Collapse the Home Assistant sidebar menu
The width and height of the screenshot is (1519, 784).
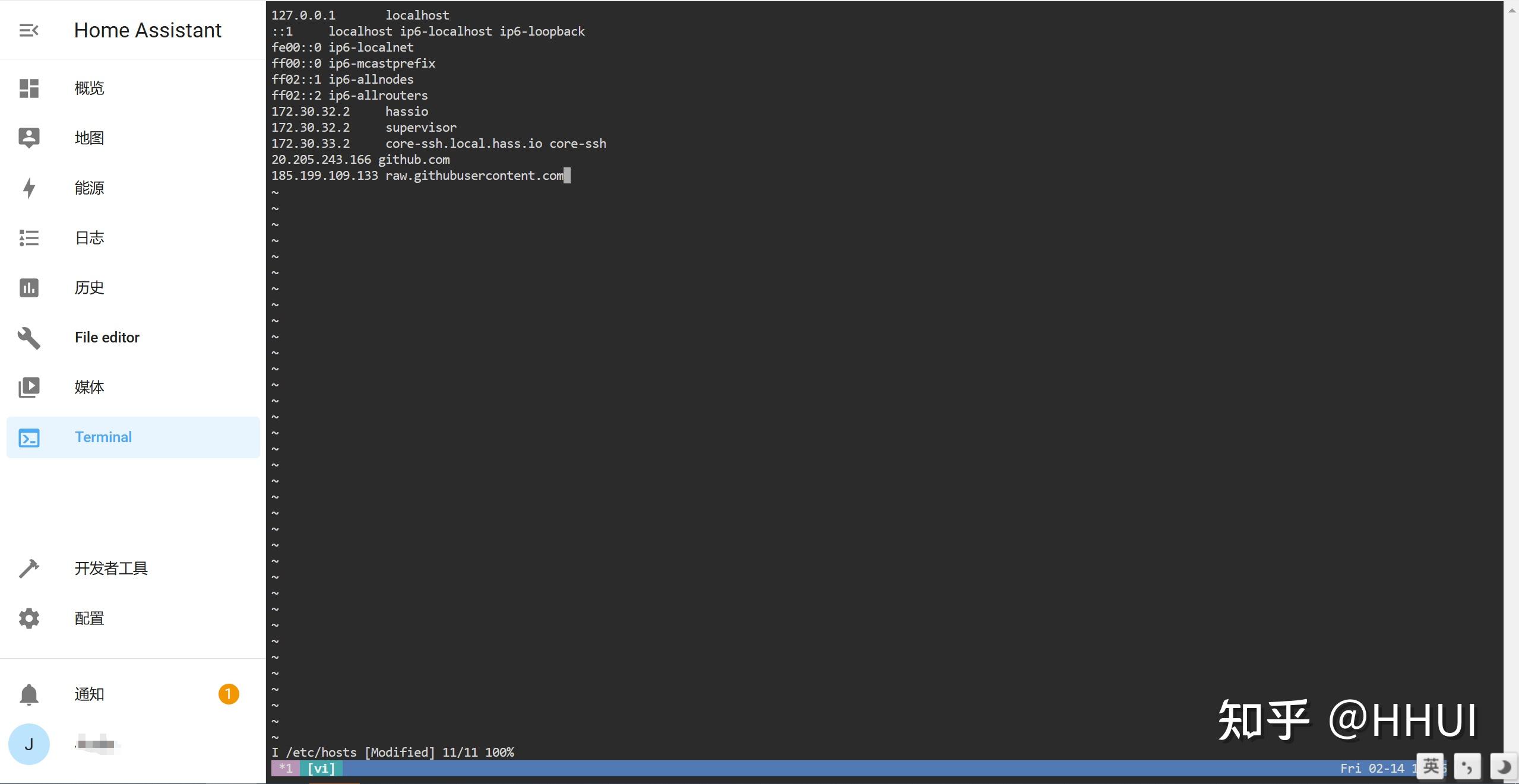click(x=29, y=30)
